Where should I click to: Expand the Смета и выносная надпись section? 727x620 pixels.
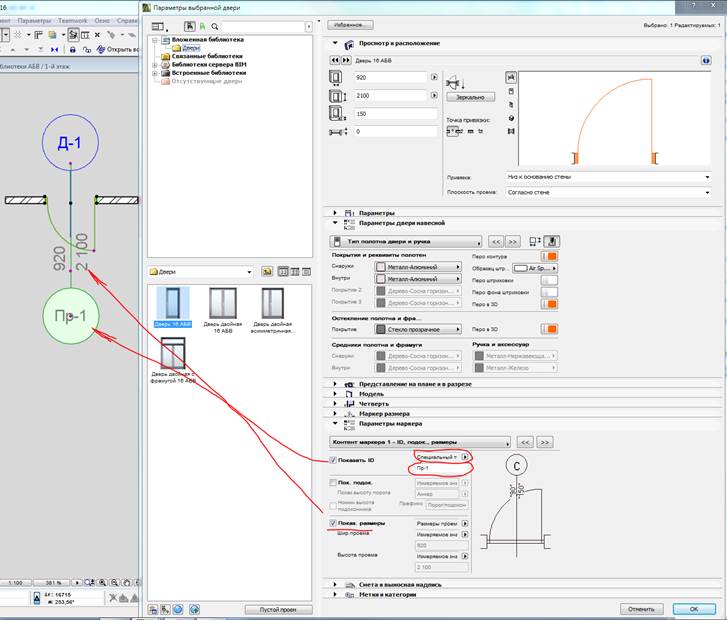coord(335,583)
